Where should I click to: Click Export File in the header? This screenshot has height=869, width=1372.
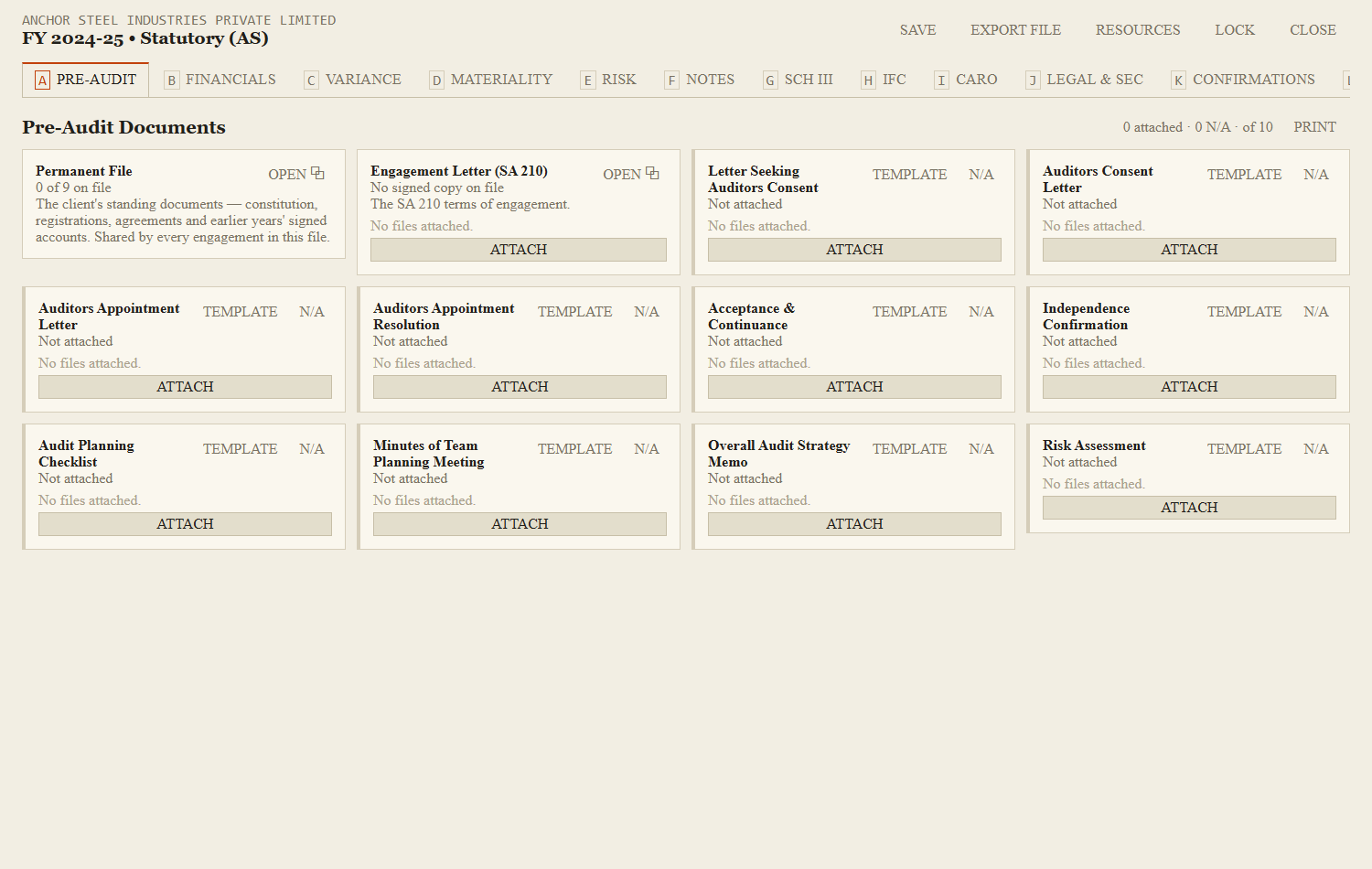tap(1015, 30)
